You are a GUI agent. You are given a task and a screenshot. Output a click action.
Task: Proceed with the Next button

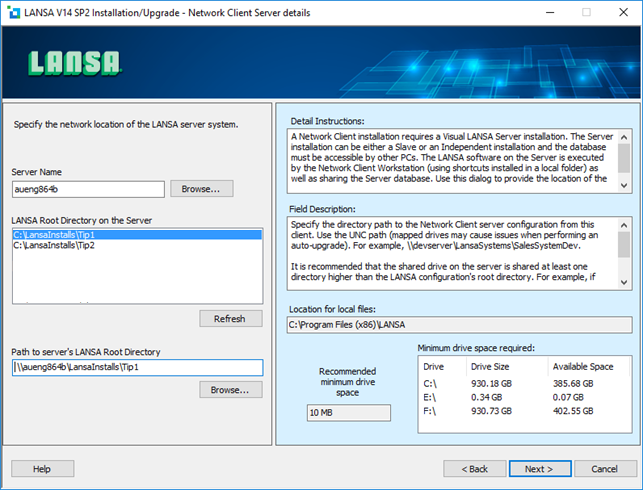[x=540, y=469]
